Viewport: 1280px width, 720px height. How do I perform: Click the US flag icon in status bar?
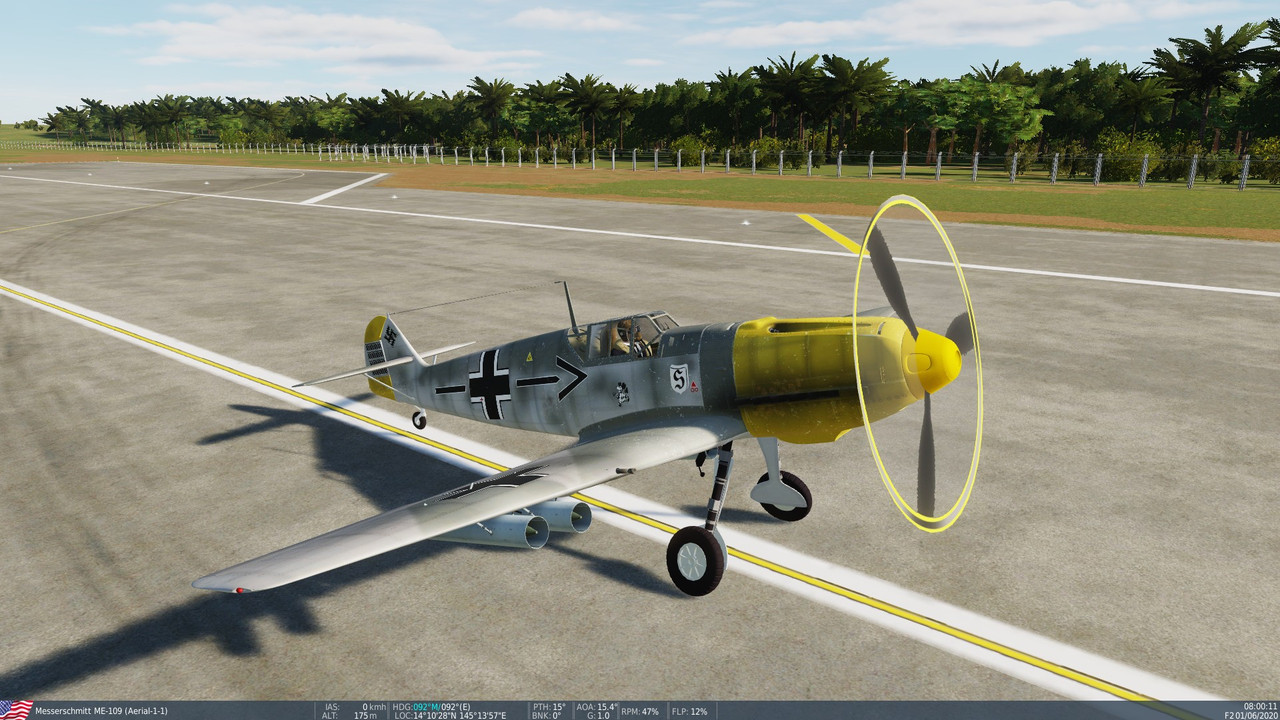coord(16,710)
